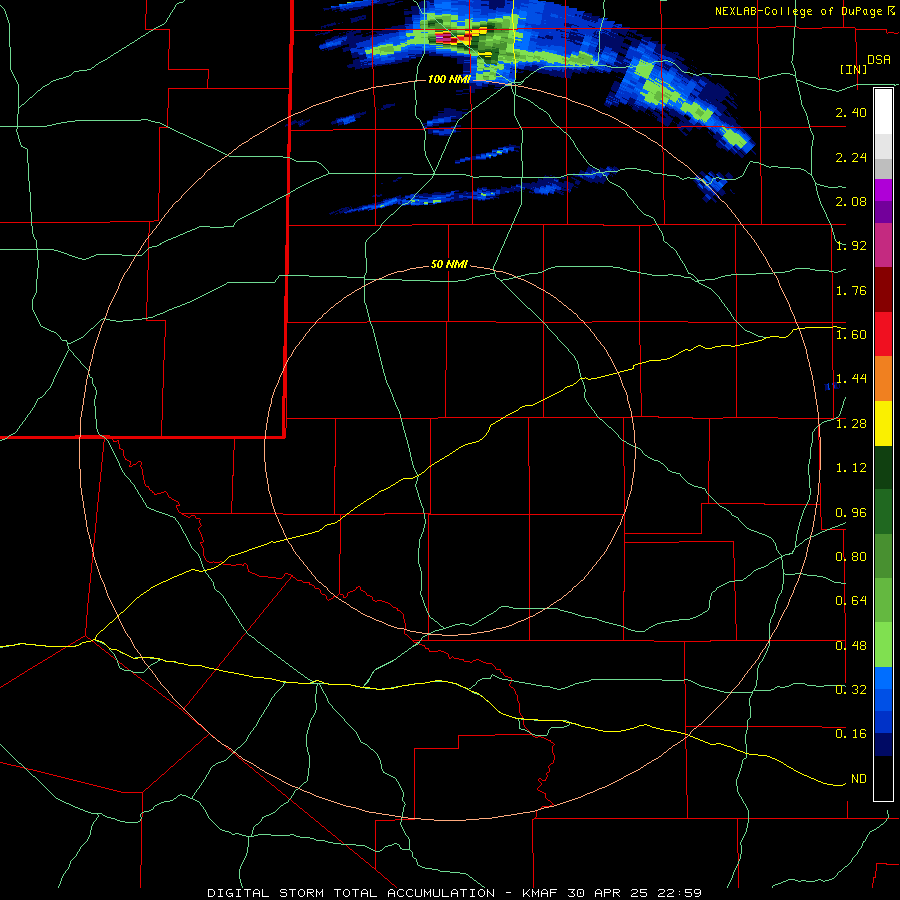Pick the yellow legend swatch
This screenshot has width=900, height=900.
coord(883,423)
